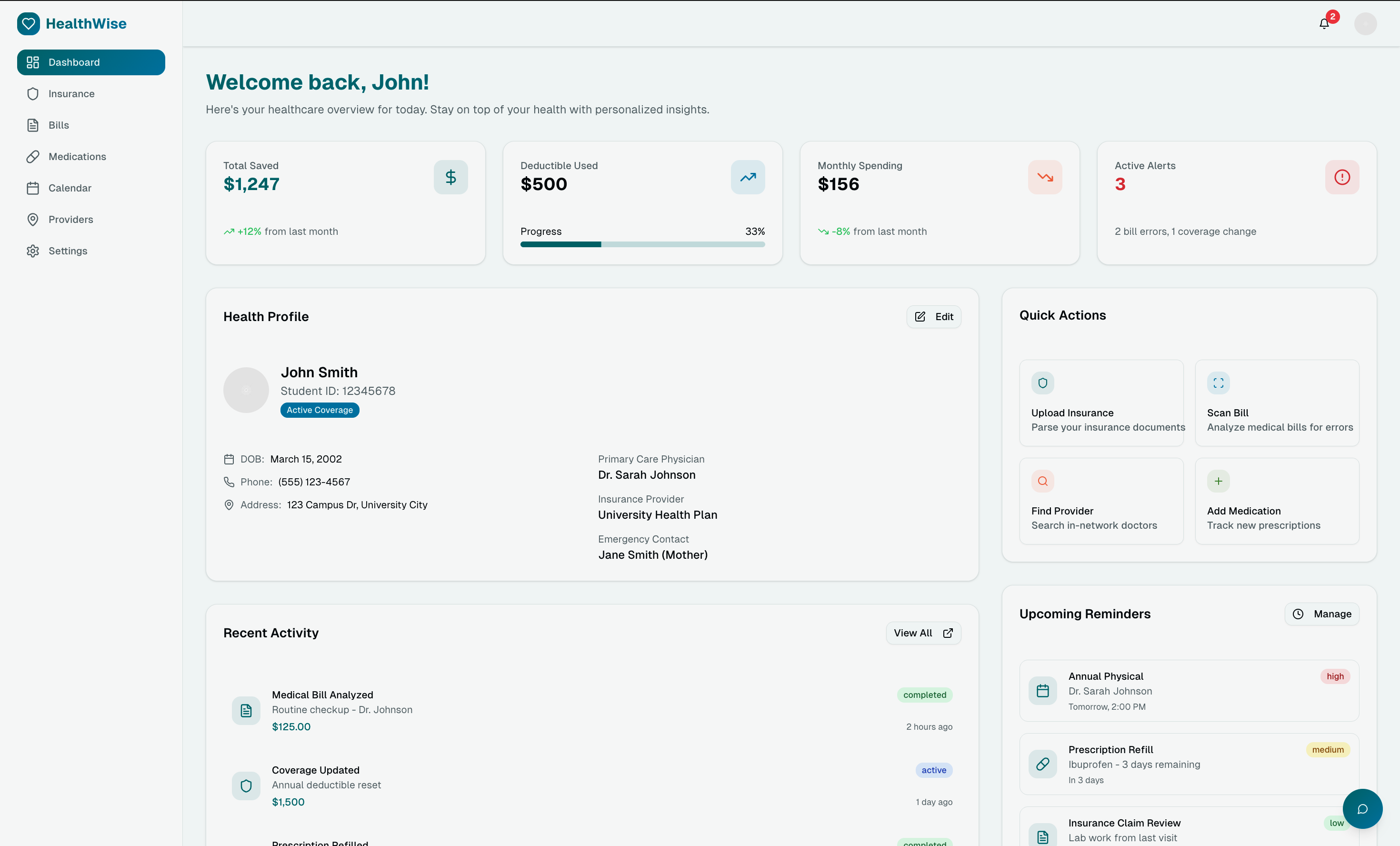Click the Scan Bill scanner icon
This screenshot has width=1400, height=846.
(1218, 383)
